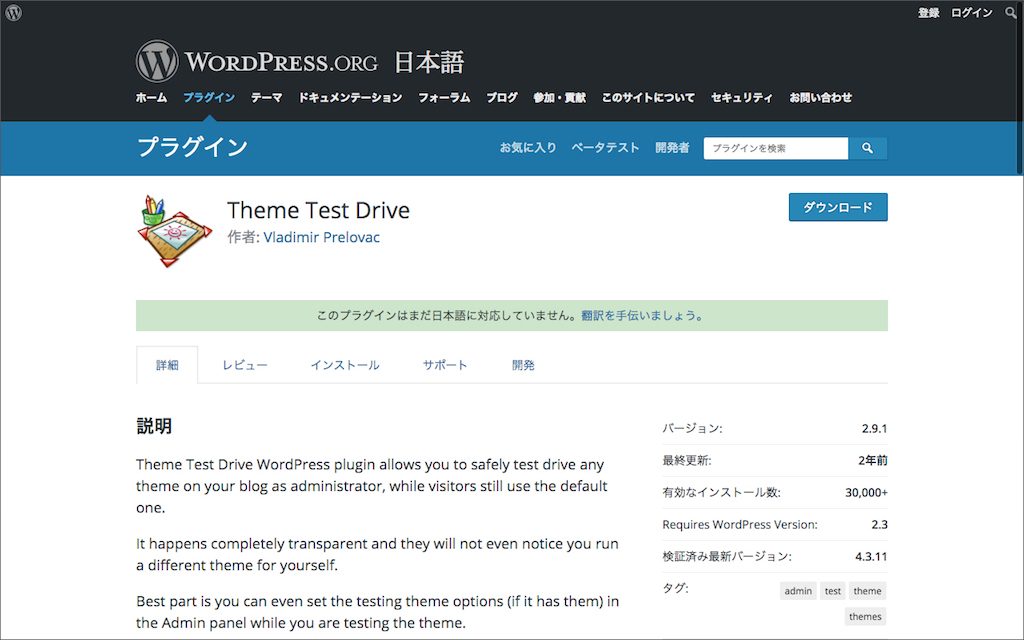The image size is (1024, 640).
Task: Click the ベータテスト link
Action: click(x=605, y=148)
